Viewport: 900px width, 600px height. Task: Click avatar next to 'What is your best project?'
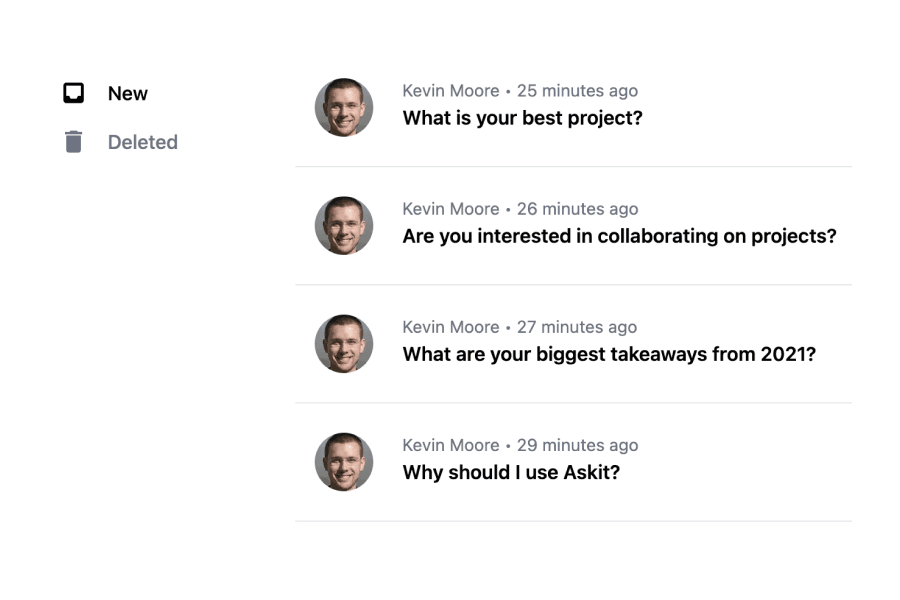[x=344, y=108]
